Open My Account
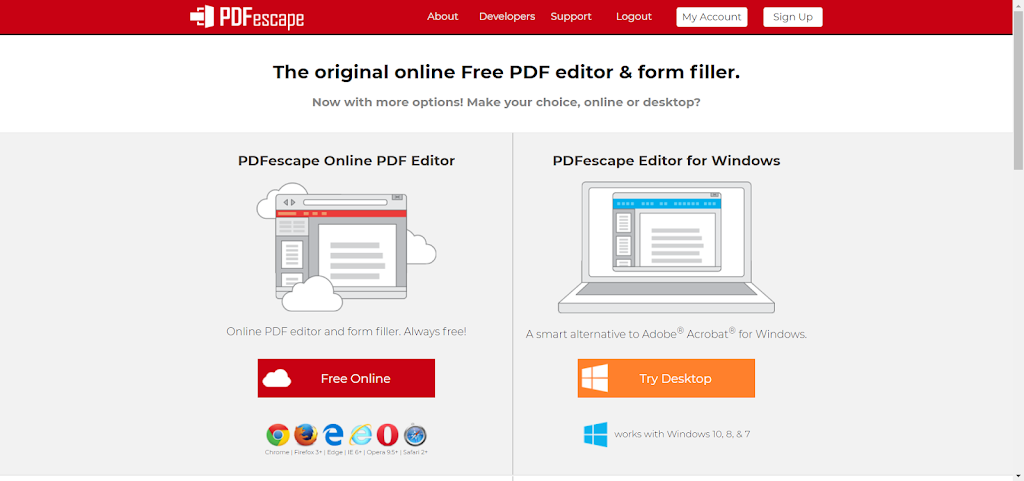This screenshot has width=1024, height=481. [x=712, y=17]
